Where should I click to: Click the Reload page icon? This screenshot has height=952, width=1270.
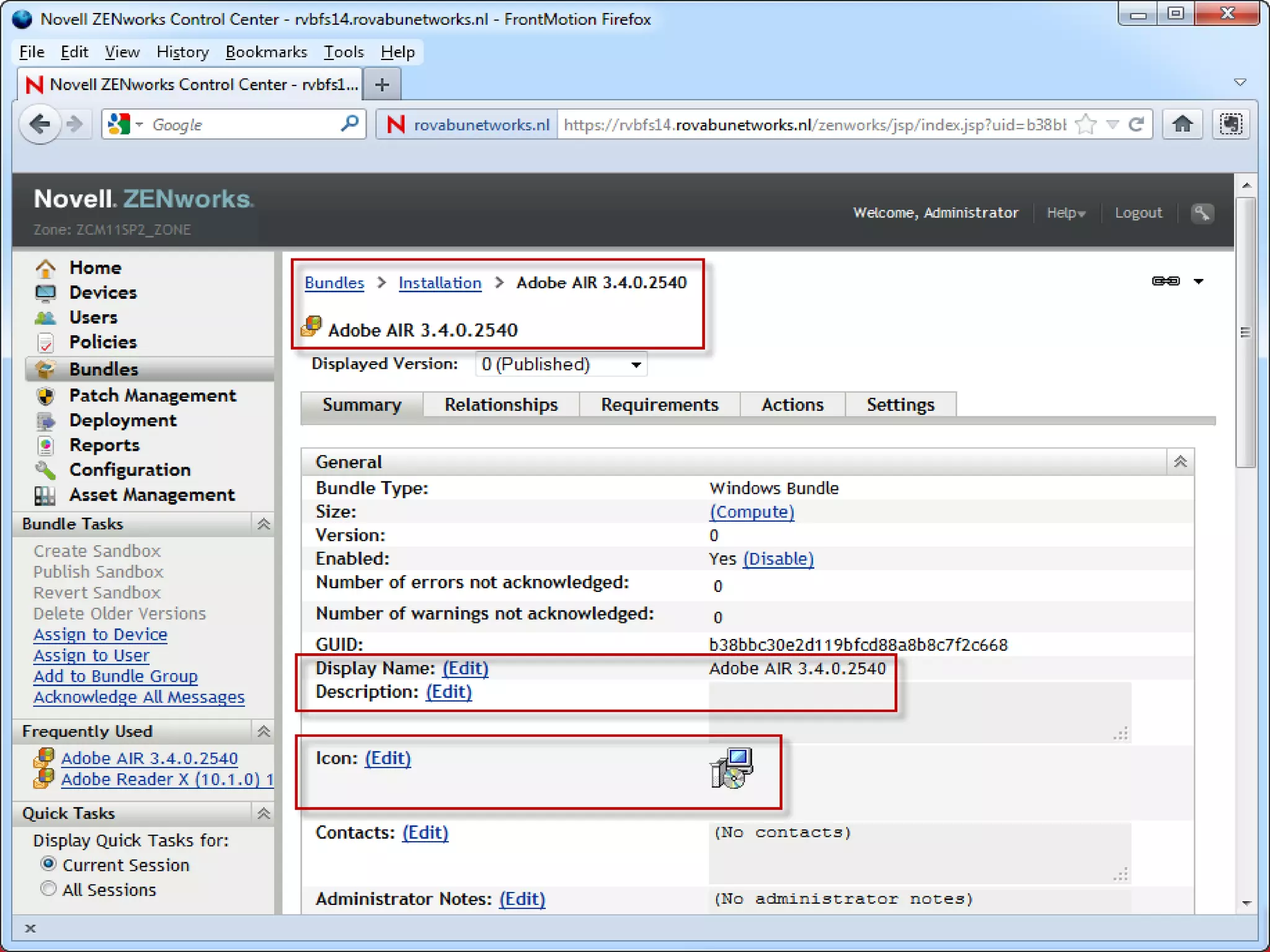pyautogui.click(x=1135, y=125)
